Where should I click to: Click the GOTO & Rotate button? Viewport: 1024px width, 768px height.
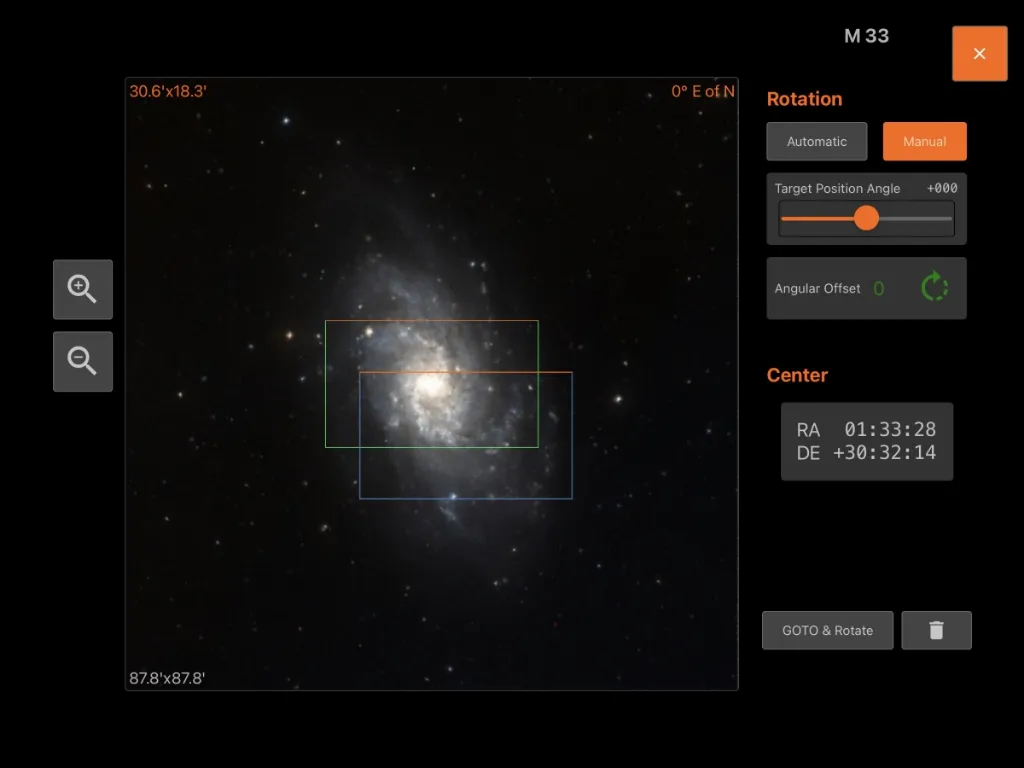click(x=827, y=630)
